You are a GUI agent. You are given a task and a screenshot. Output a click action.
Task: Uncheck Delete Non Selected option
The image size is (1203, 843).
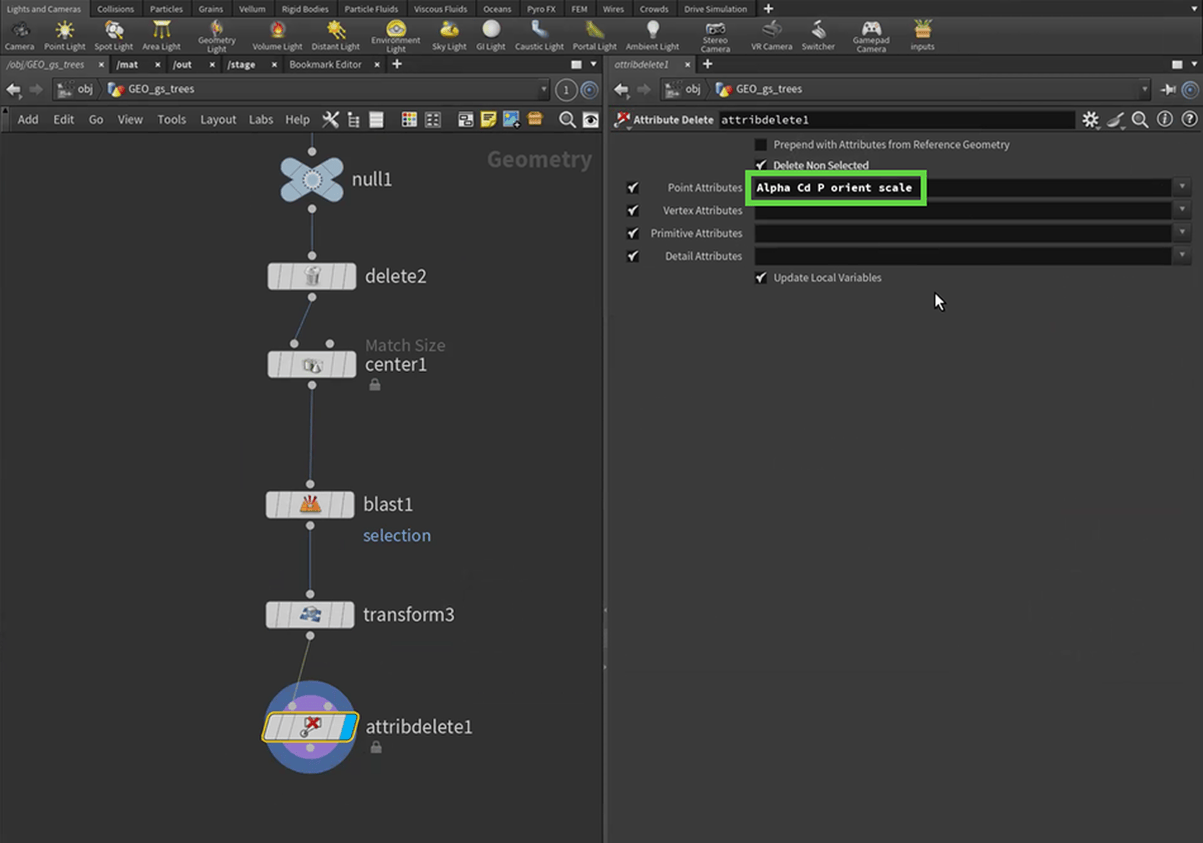pyautogui.click(x=761, y=165)
